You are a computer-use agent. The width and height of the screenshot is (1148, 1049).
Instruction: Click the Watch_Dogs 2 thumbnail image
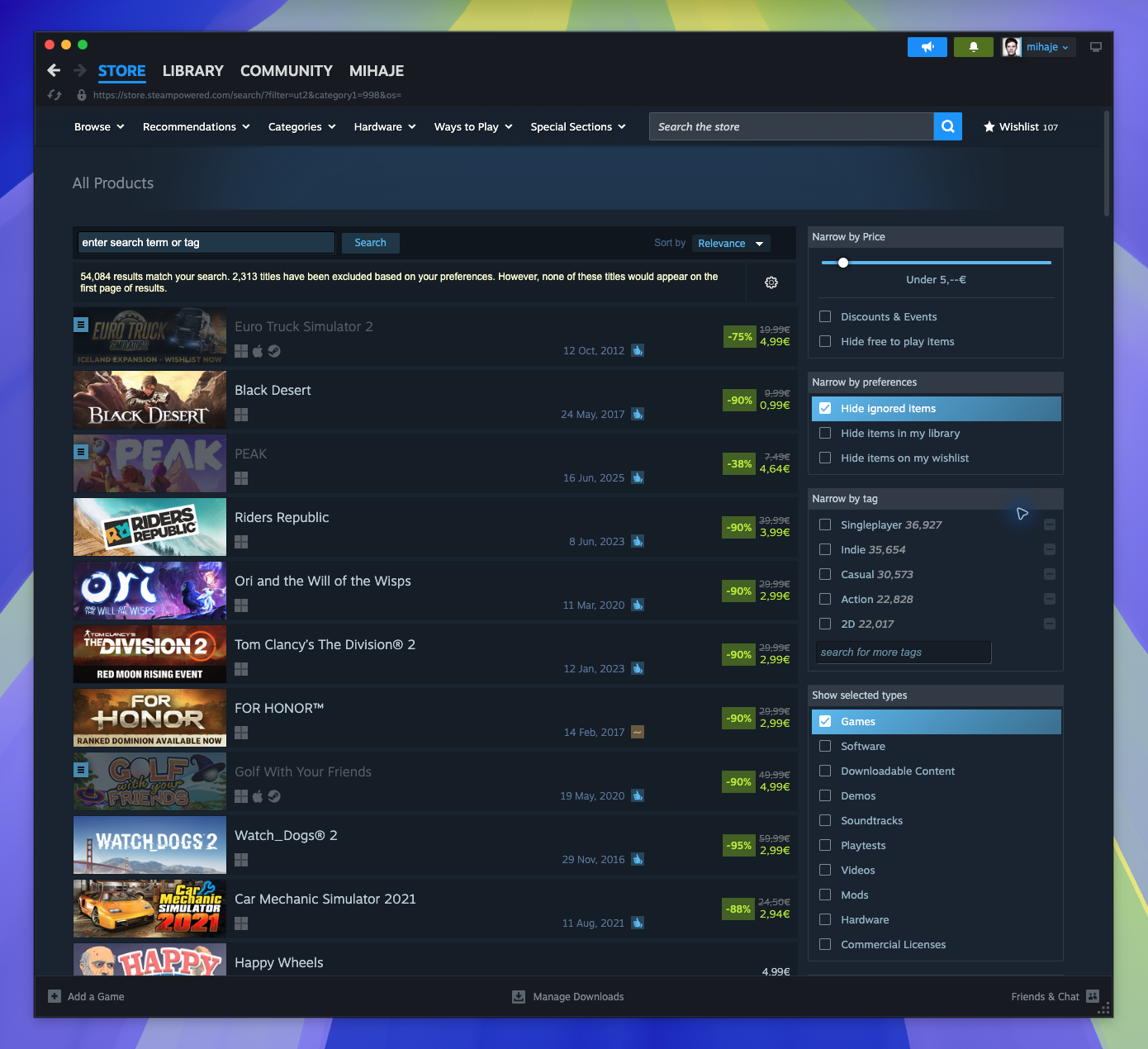(149, 845)
